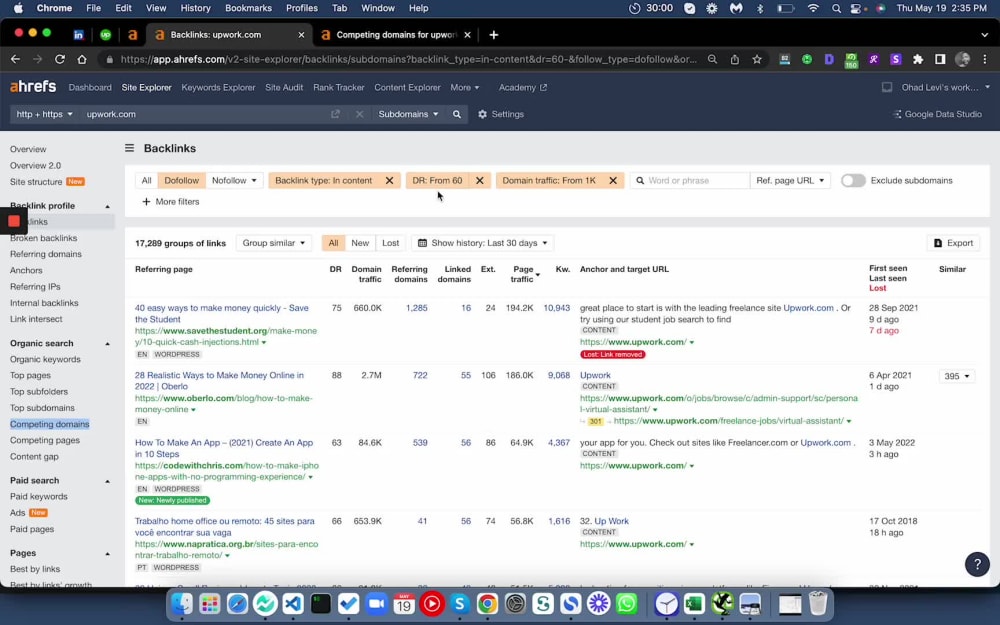Viewport: 1000px width, 625px height.
Task: Clear the upwork.com search input
Action: click(x=360, y=114)
